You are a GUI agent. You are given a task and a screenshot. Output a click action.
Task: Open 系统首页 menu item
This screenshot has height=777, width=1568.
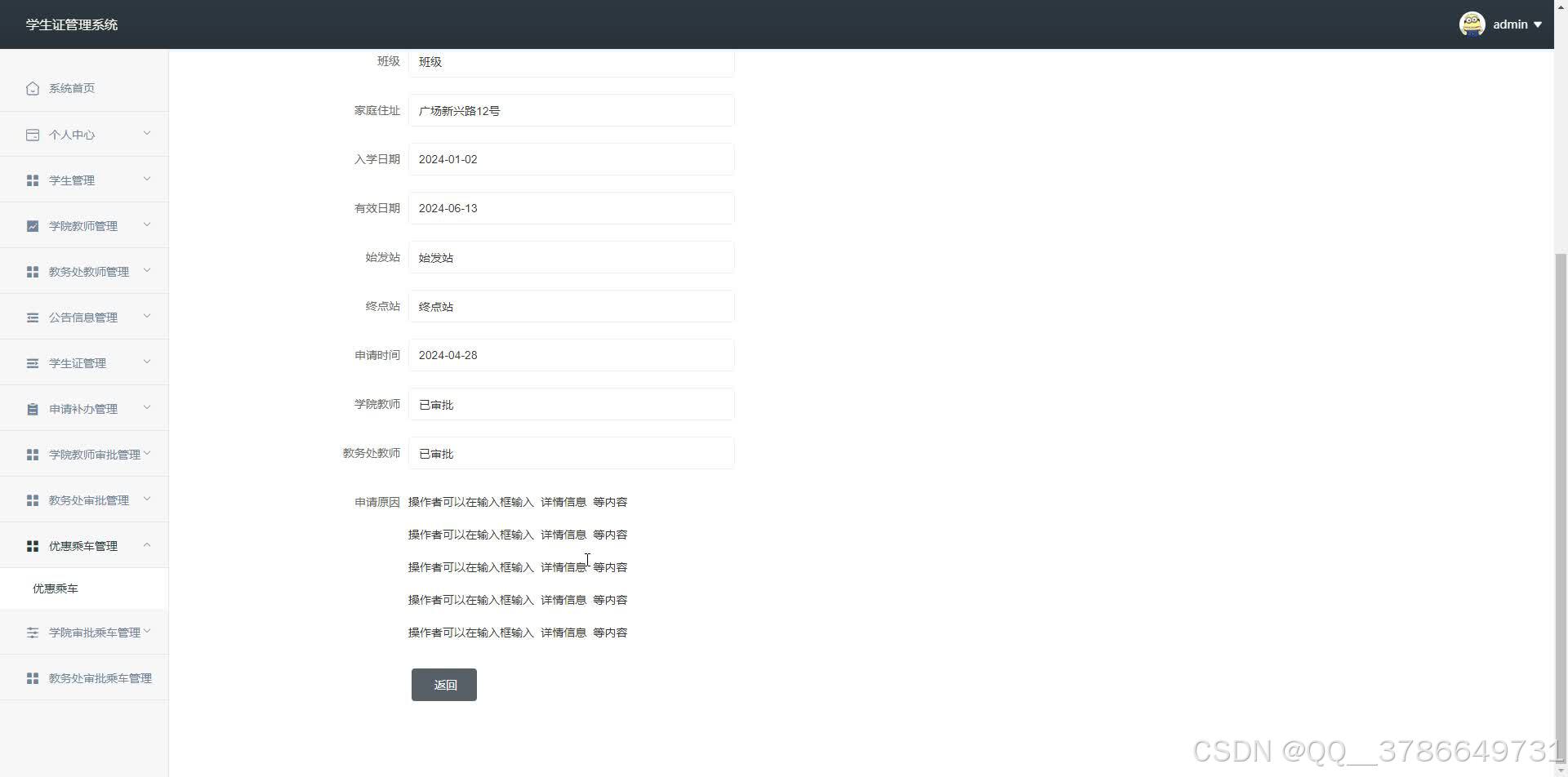tap(84, 88)
